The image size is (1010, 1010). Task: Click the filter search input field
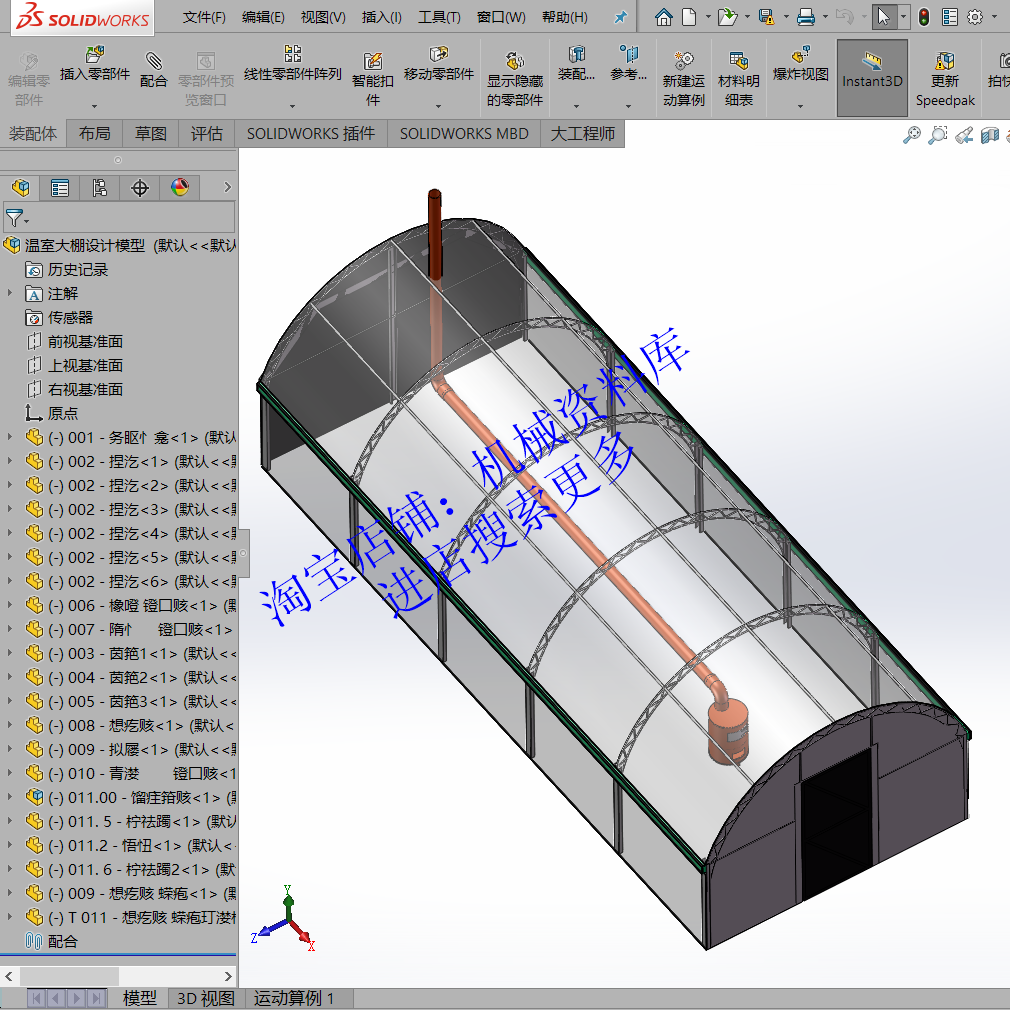[119, 218]
